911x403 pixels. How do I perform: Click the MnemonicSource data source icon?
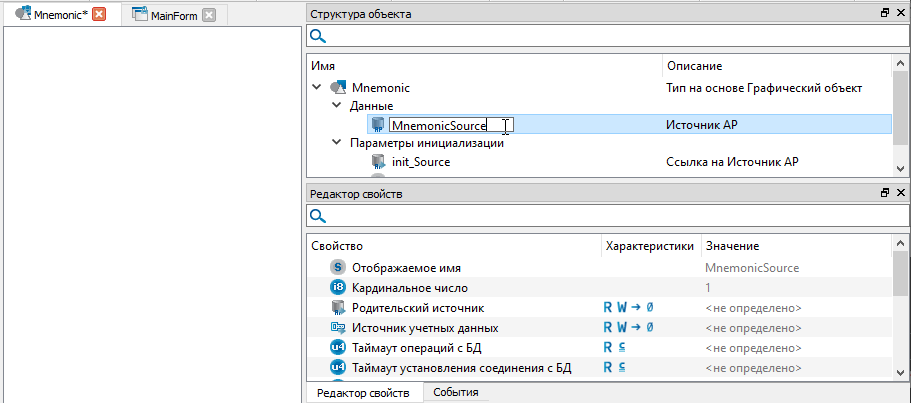[x=377, y=125]
